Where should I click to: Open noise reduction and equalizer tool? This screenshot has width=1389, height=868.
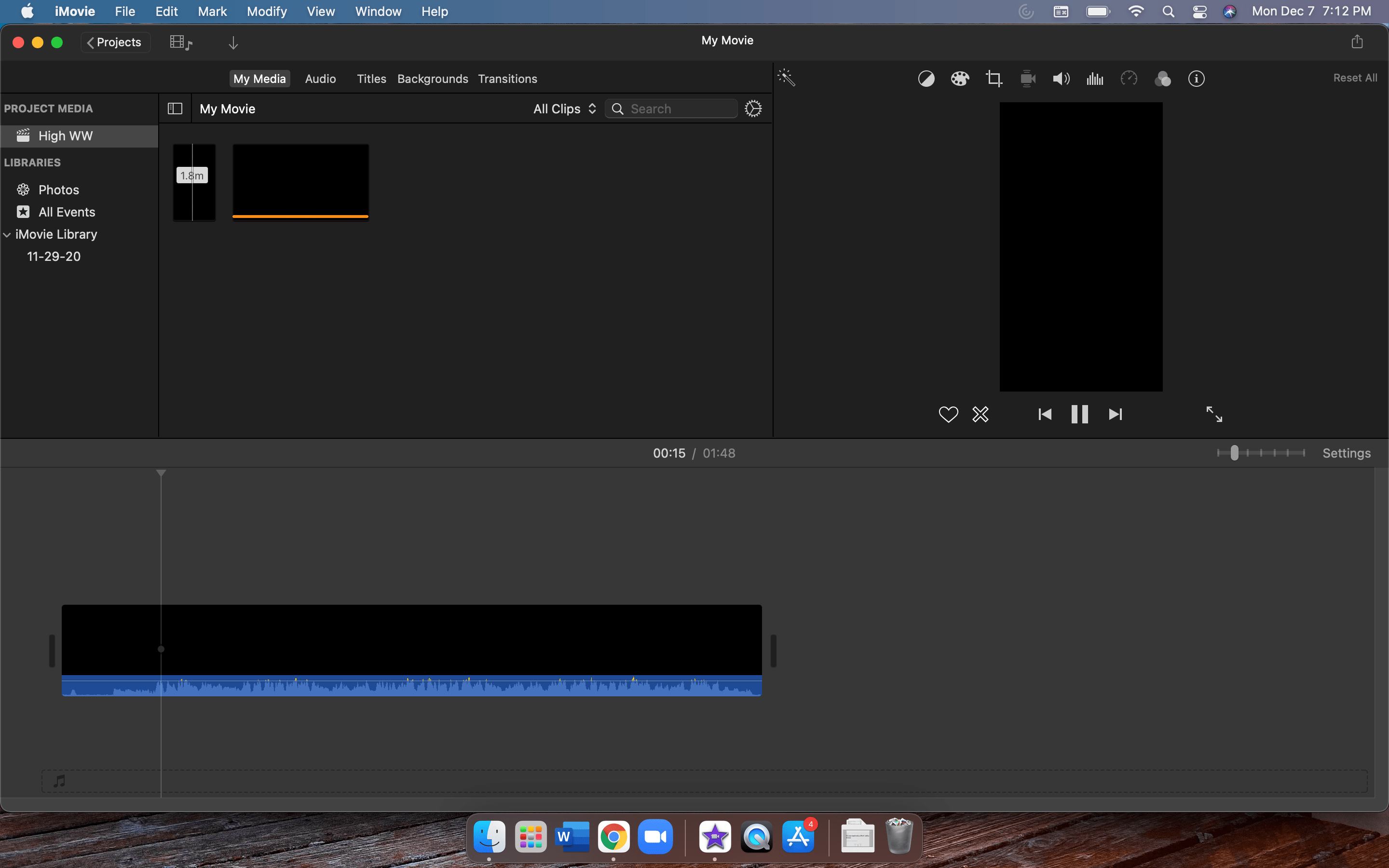[x=1094, y=79]
